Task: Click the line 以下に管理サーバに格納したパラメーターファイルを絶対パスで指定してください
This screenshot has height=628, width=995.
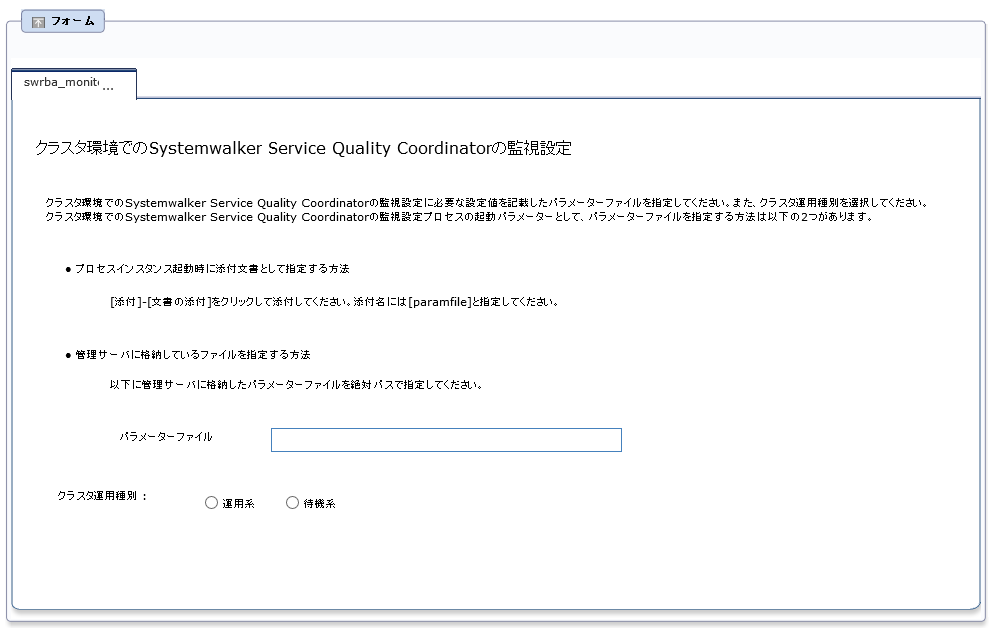Action: [x=296, y=384]
